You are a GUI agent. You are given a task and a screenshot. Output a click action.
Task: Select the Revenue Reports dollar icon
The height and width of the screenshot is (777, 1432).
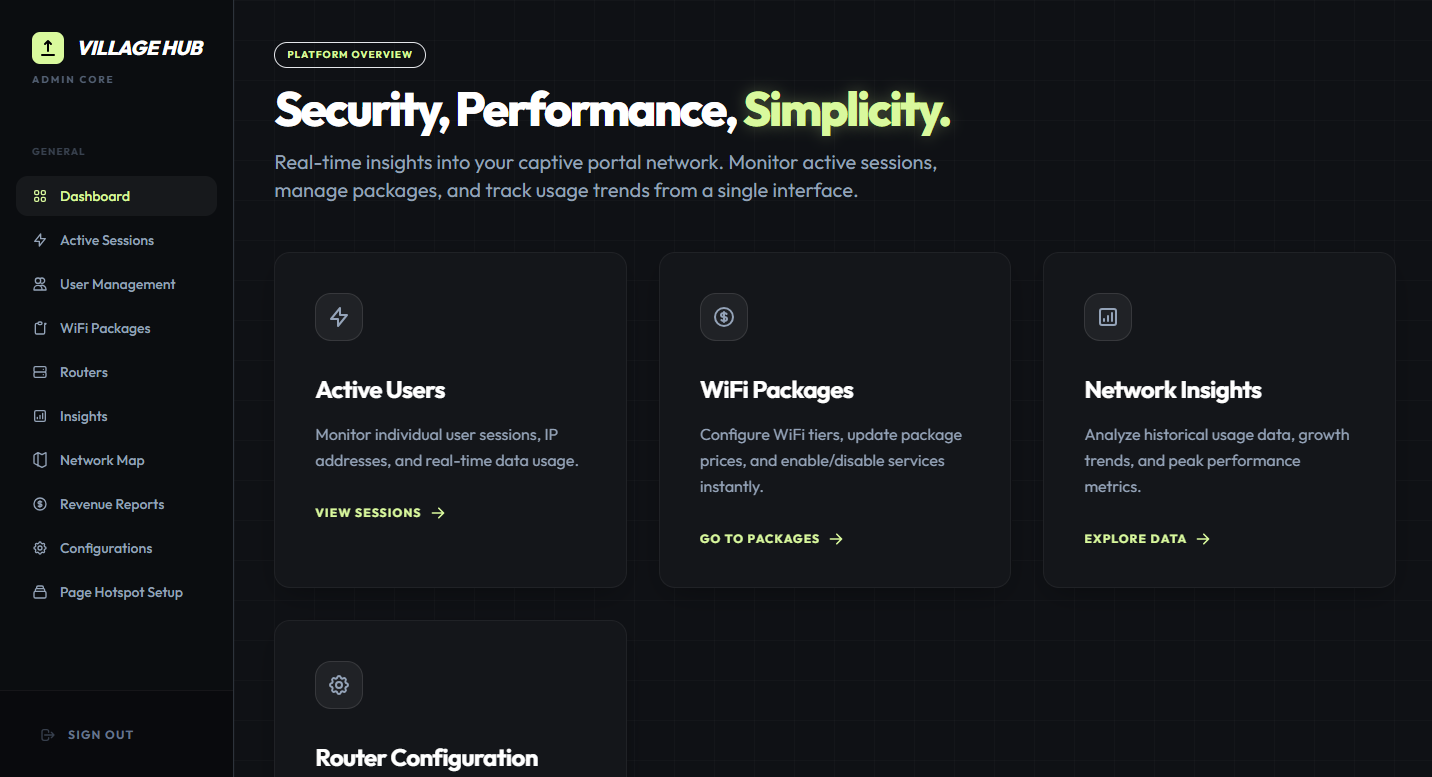pyautogui.click(x=39, y=504)
